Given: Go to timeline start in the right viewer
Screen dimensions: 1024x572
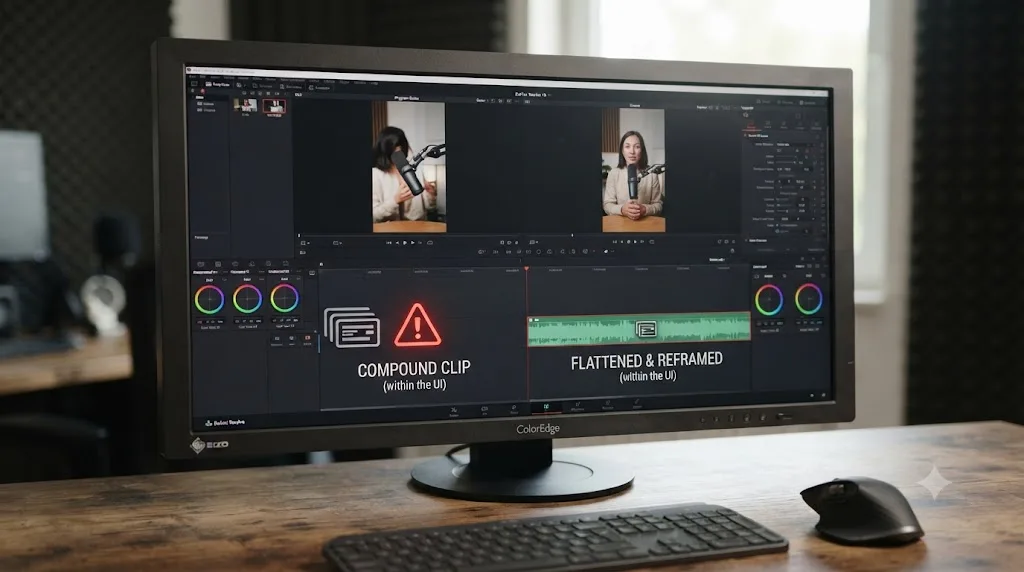Looking at the screenshot, I should pyautogui.click(x=615, y=242).
